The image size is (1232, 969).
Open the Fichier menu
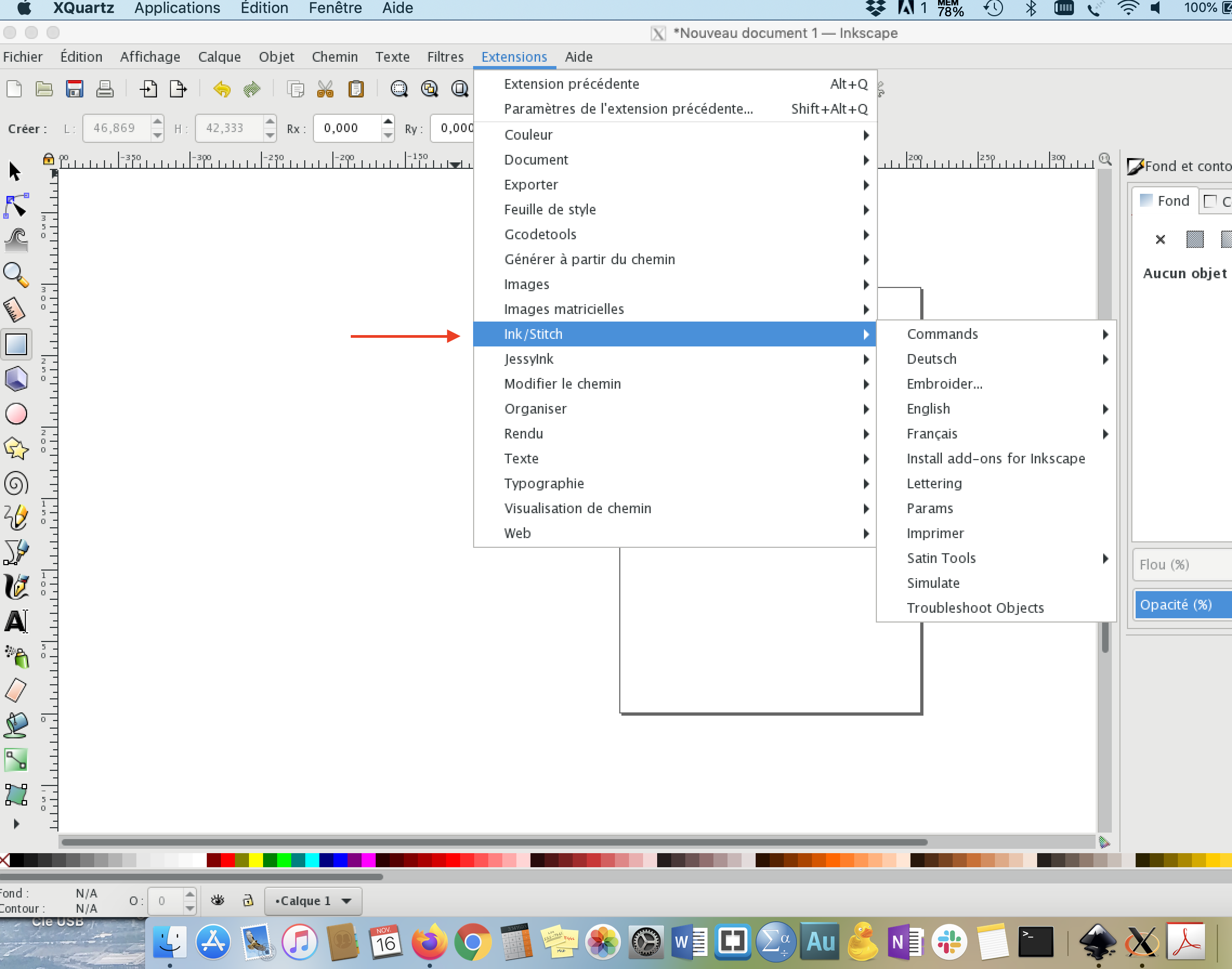[23, 57]
